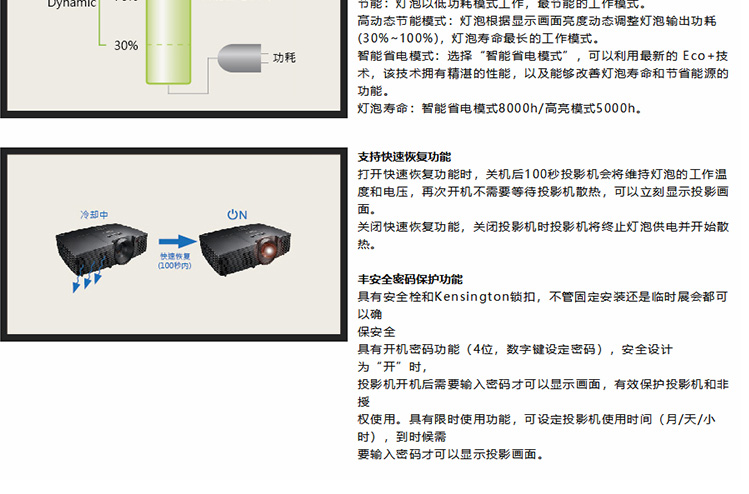Click the lamp life 8000h/5000h line
Screen dimensions: 749x494
tap(500, 108)
